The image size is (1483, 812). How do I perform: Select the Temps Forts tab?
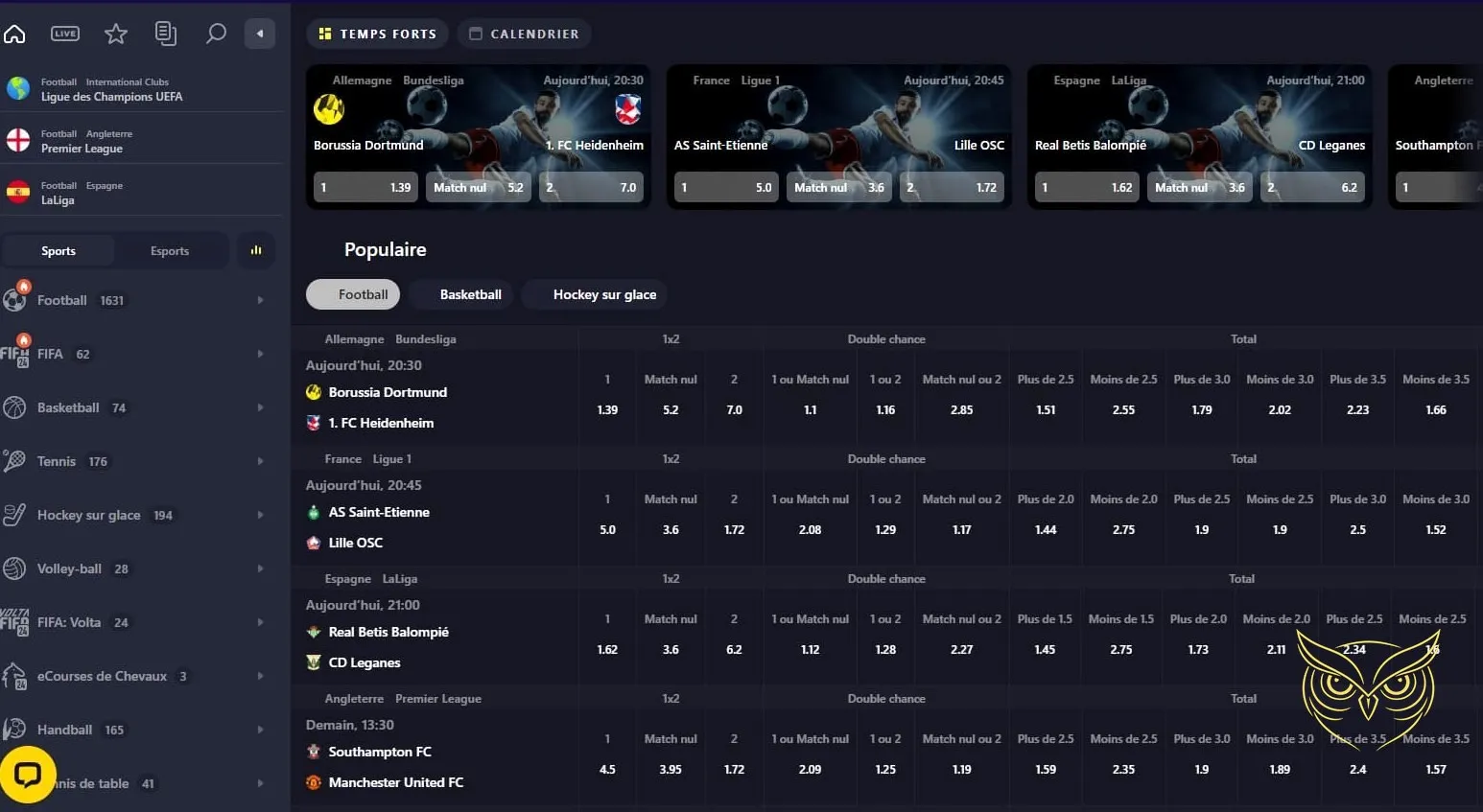(378, 34)
